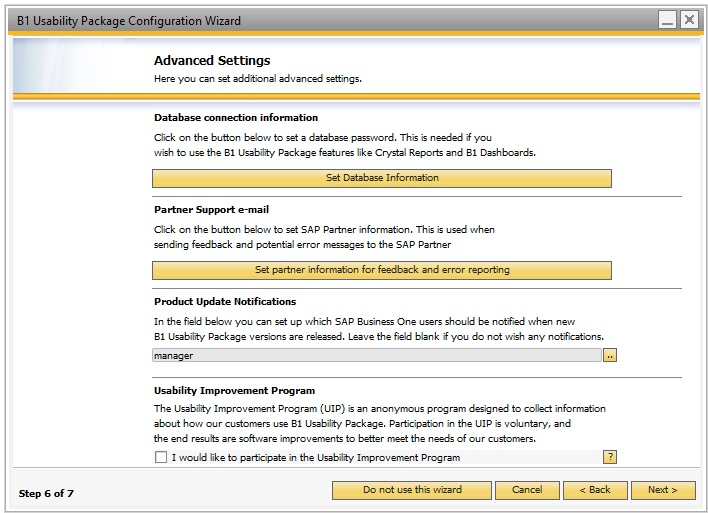The width and height of the screenshot is (708, 513).
Task: Click the wizard title bar text
Action: [x=129, y=21]
